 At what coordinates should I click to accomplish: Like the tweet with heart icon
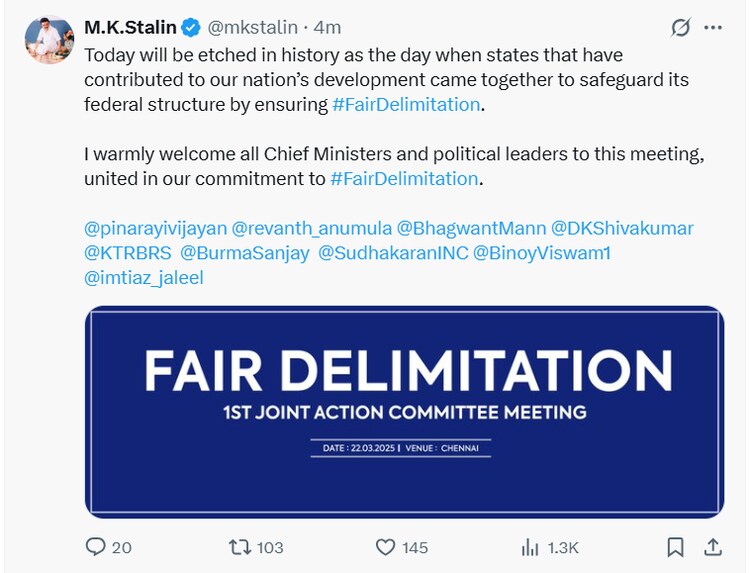point(386,547)
